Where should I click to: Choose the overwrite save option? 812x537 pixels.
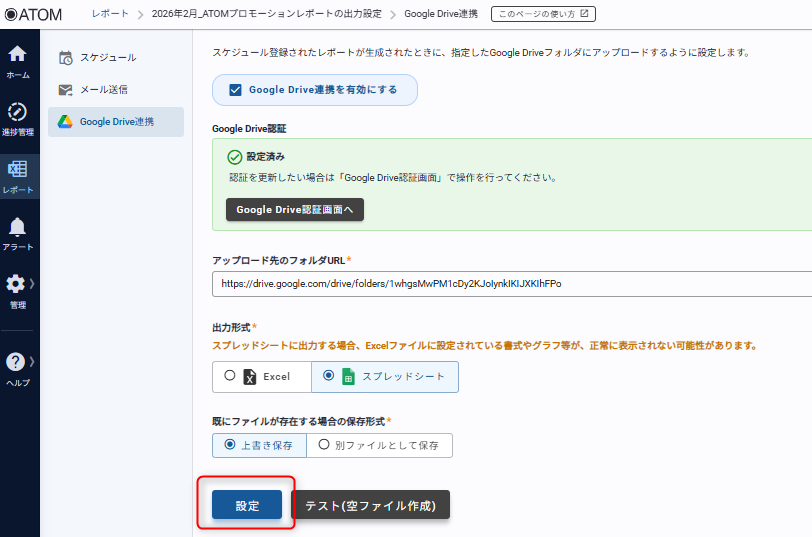(231, 444)
